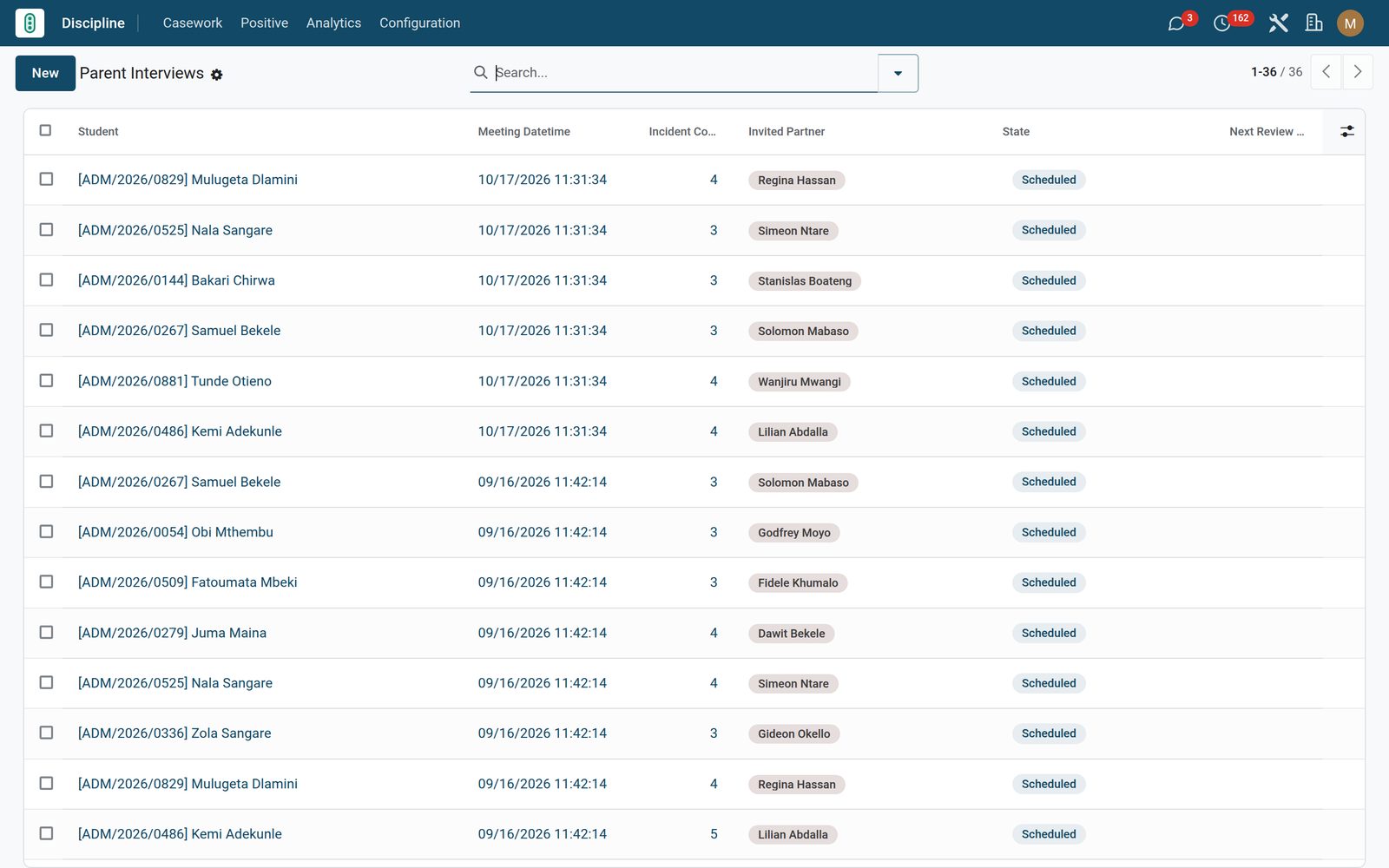Open the Configuration menu
The height and width of the screenshot is (868, 1389).
[419, 23]
